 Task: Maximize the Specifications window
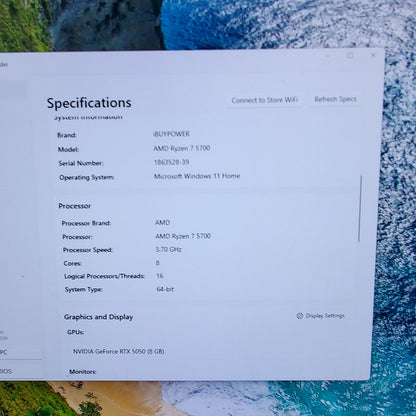pos(350,56)
